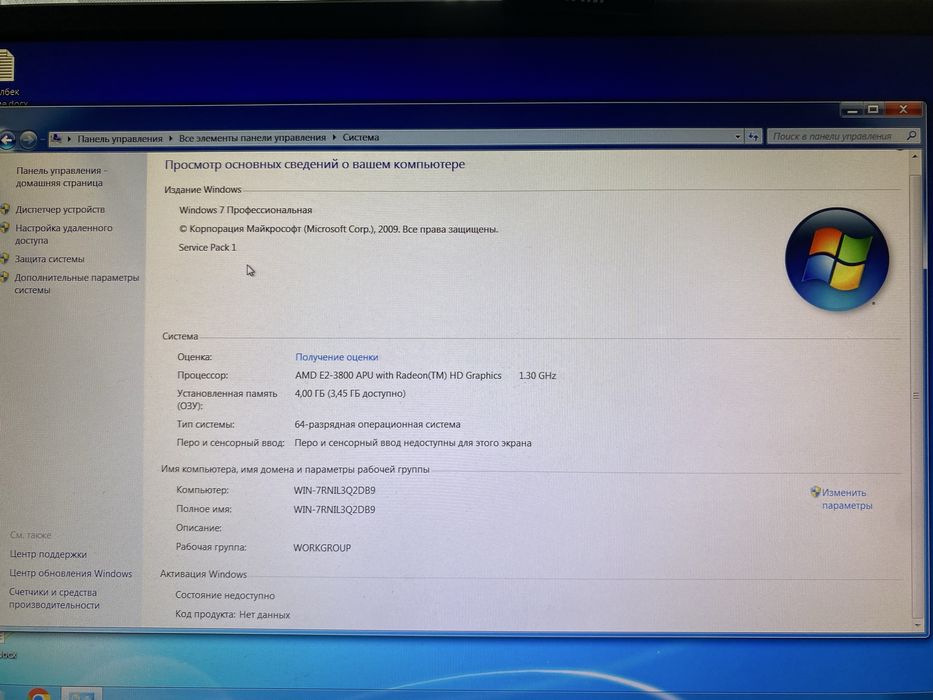The height and width of the screenshot is (700, 933).
Task: Click Service Pack 1 text
Action: pos(207,247)
